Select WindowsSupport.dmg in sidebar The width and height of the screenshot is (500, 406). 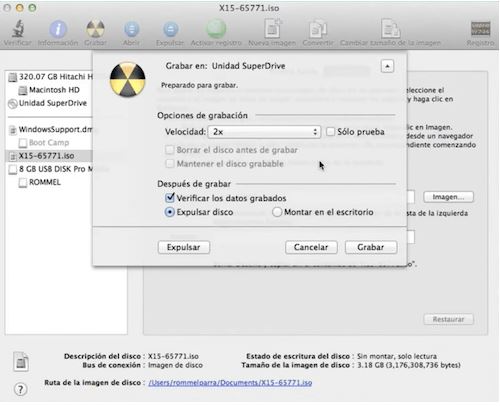(x=51, y=129)
